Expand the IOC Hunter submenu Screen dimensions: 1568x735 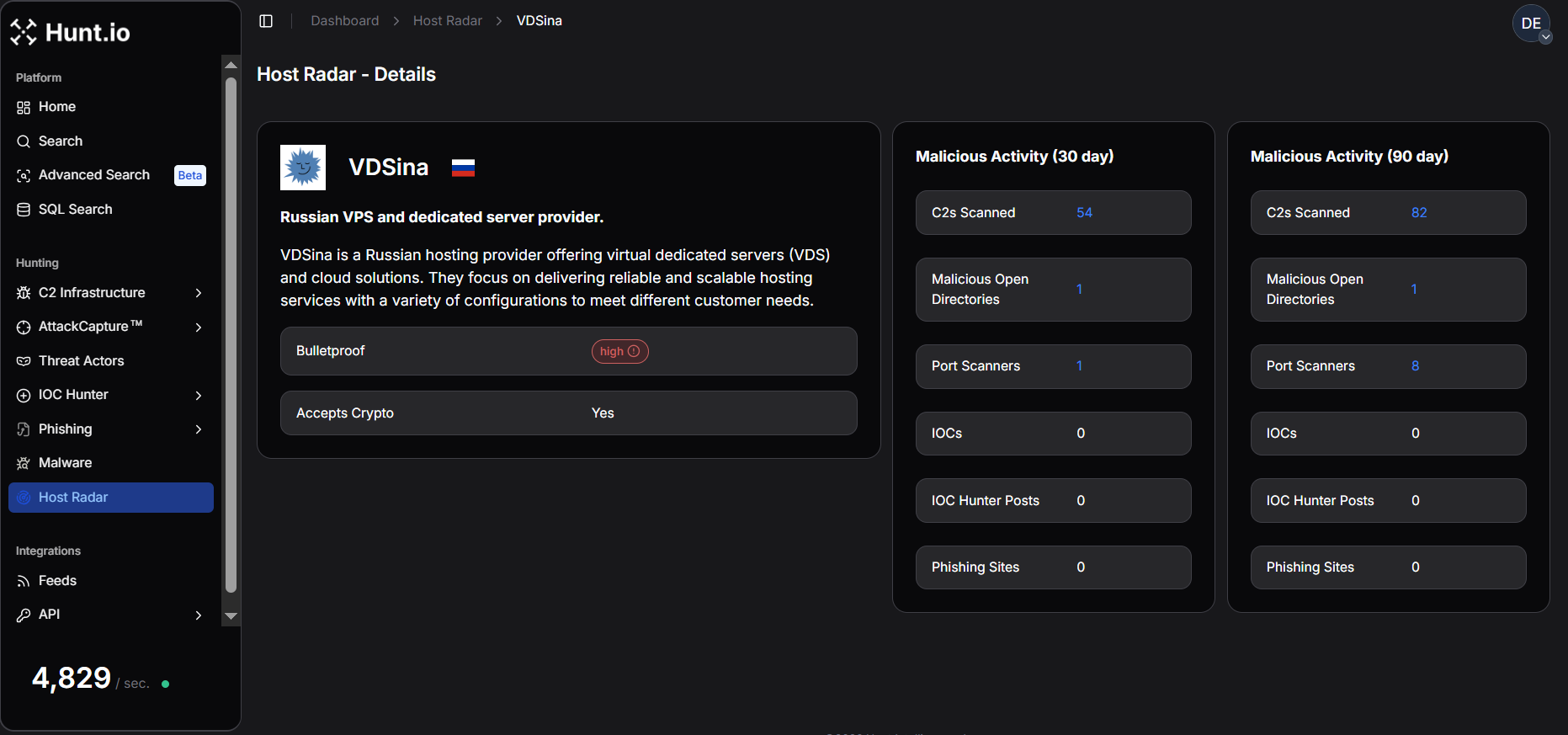(199, 395)
